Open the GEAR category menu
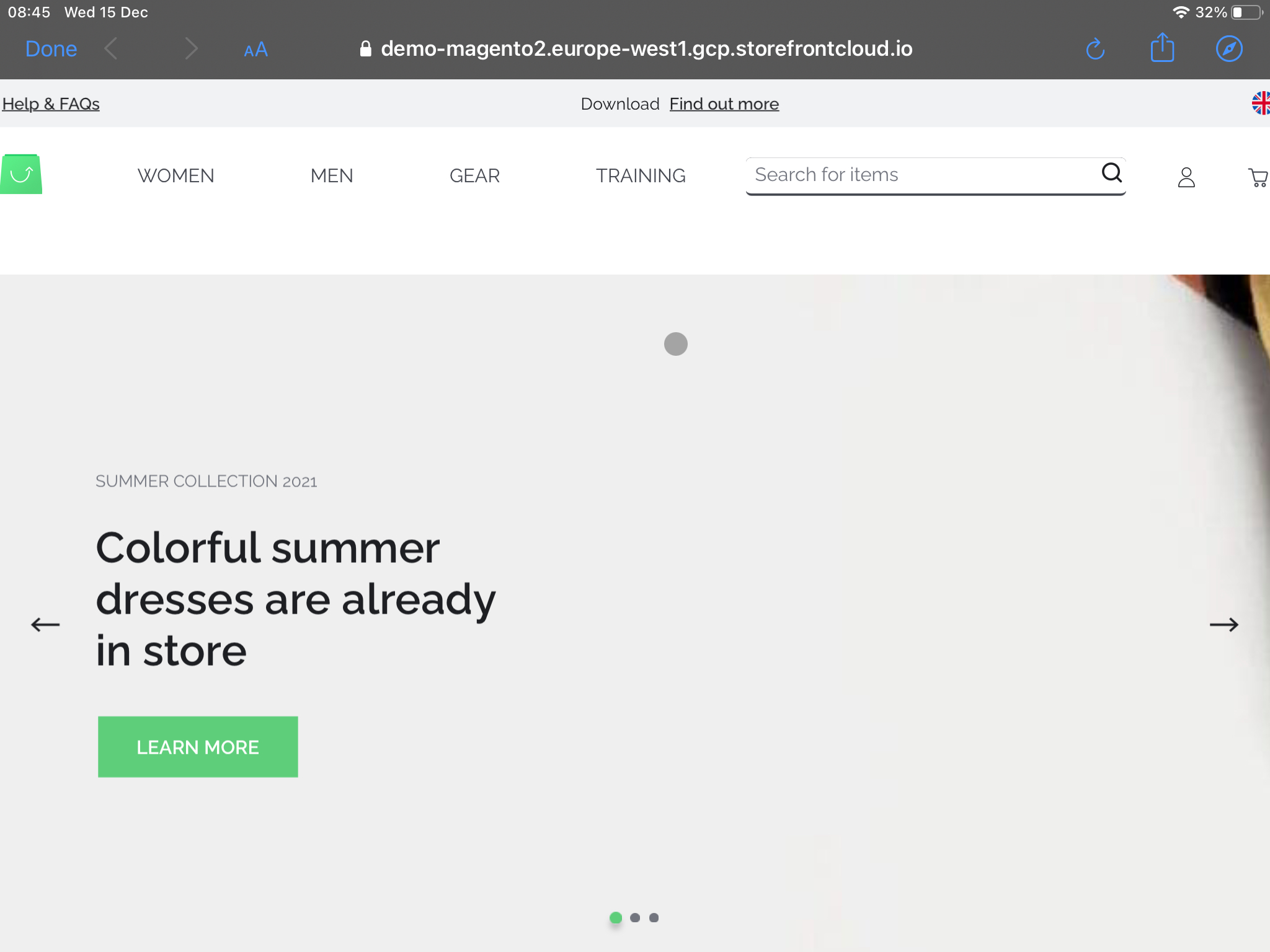 pyautogui.click(x=474, y=176)
